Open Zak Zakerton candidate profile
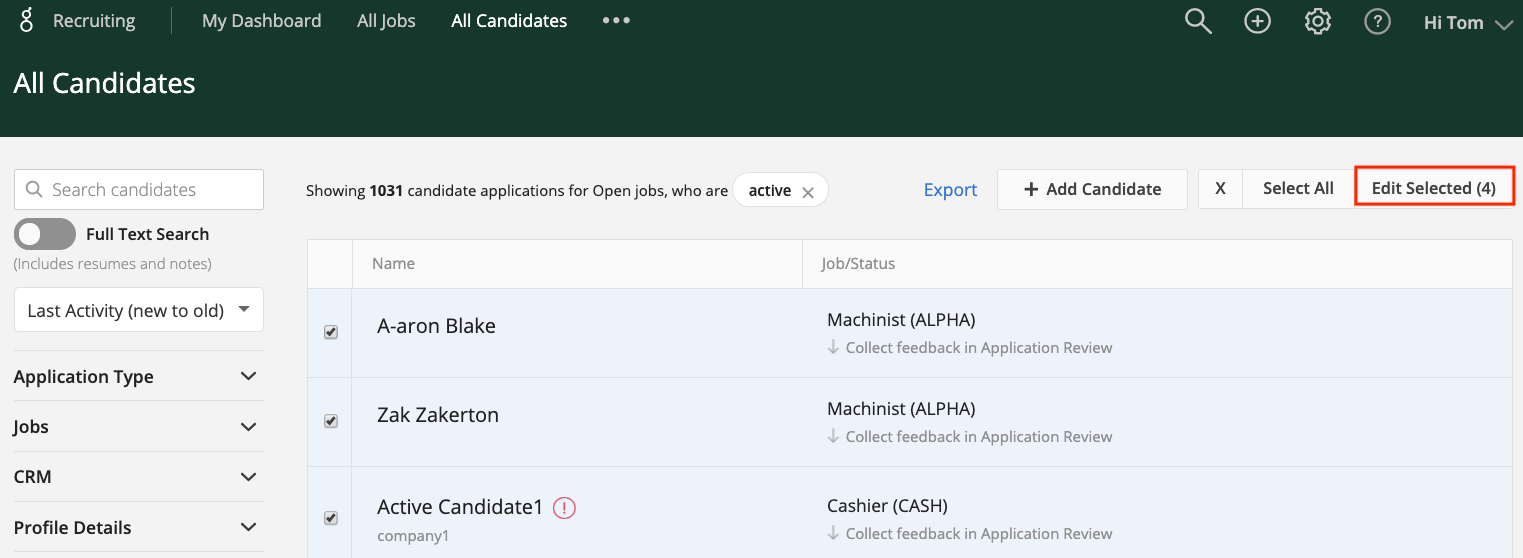The height and width of the screenshot is (558, 1523). pos(438,415)
